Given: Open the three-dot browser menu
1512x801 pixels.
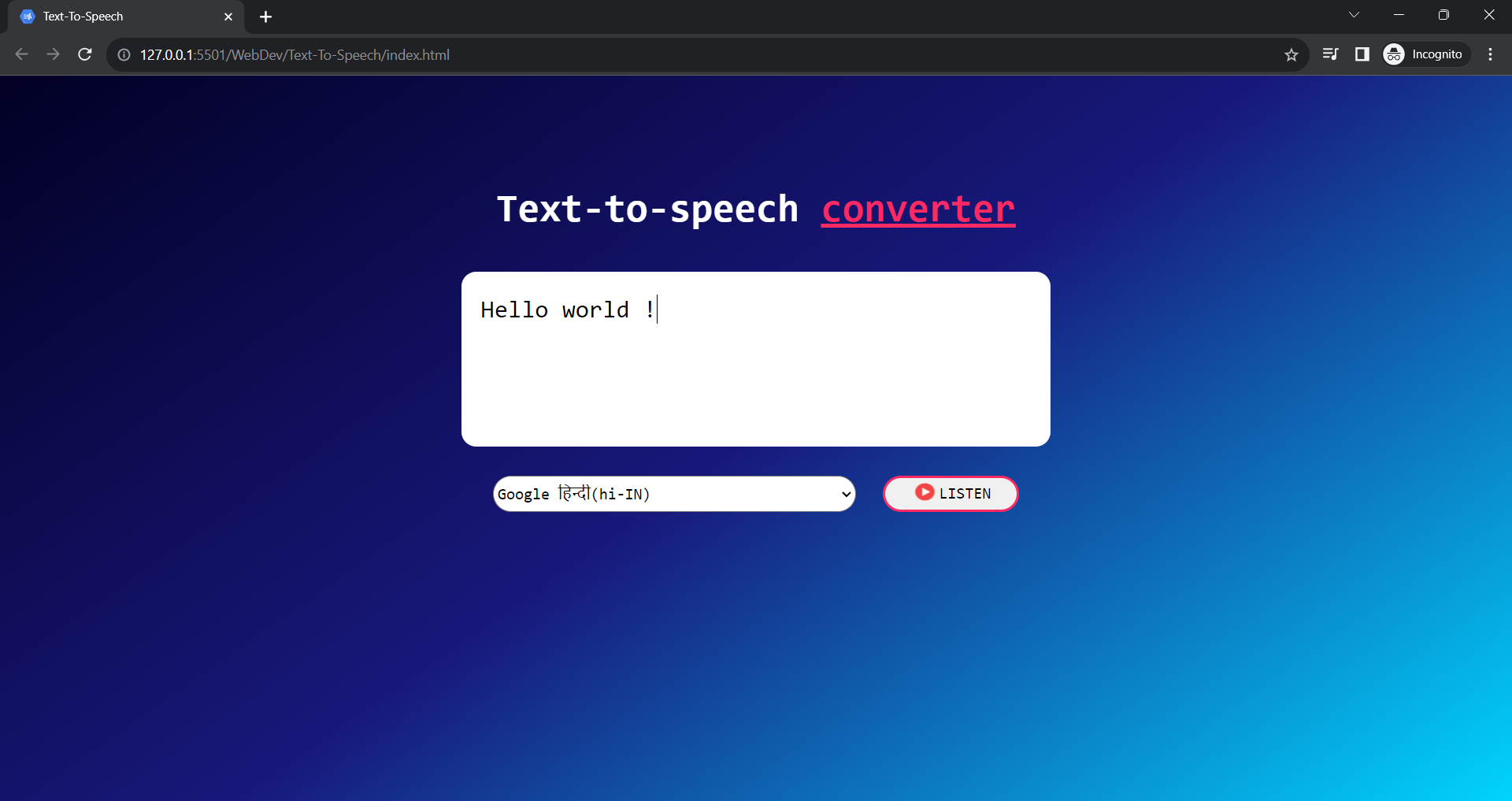Looking at the screenshot, I should coord(1491,54).
